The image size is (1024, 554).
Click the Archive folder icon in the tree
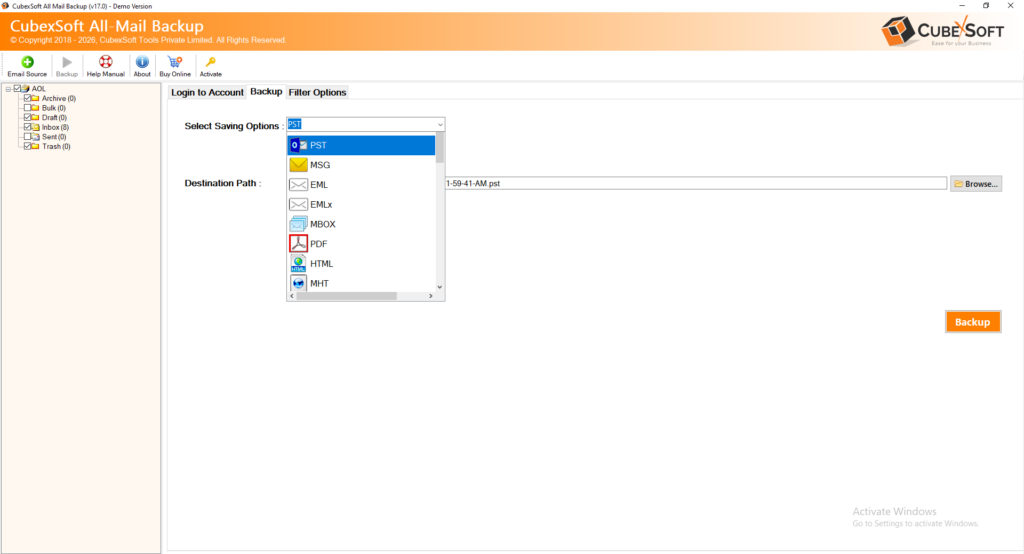tap(35, 98)
